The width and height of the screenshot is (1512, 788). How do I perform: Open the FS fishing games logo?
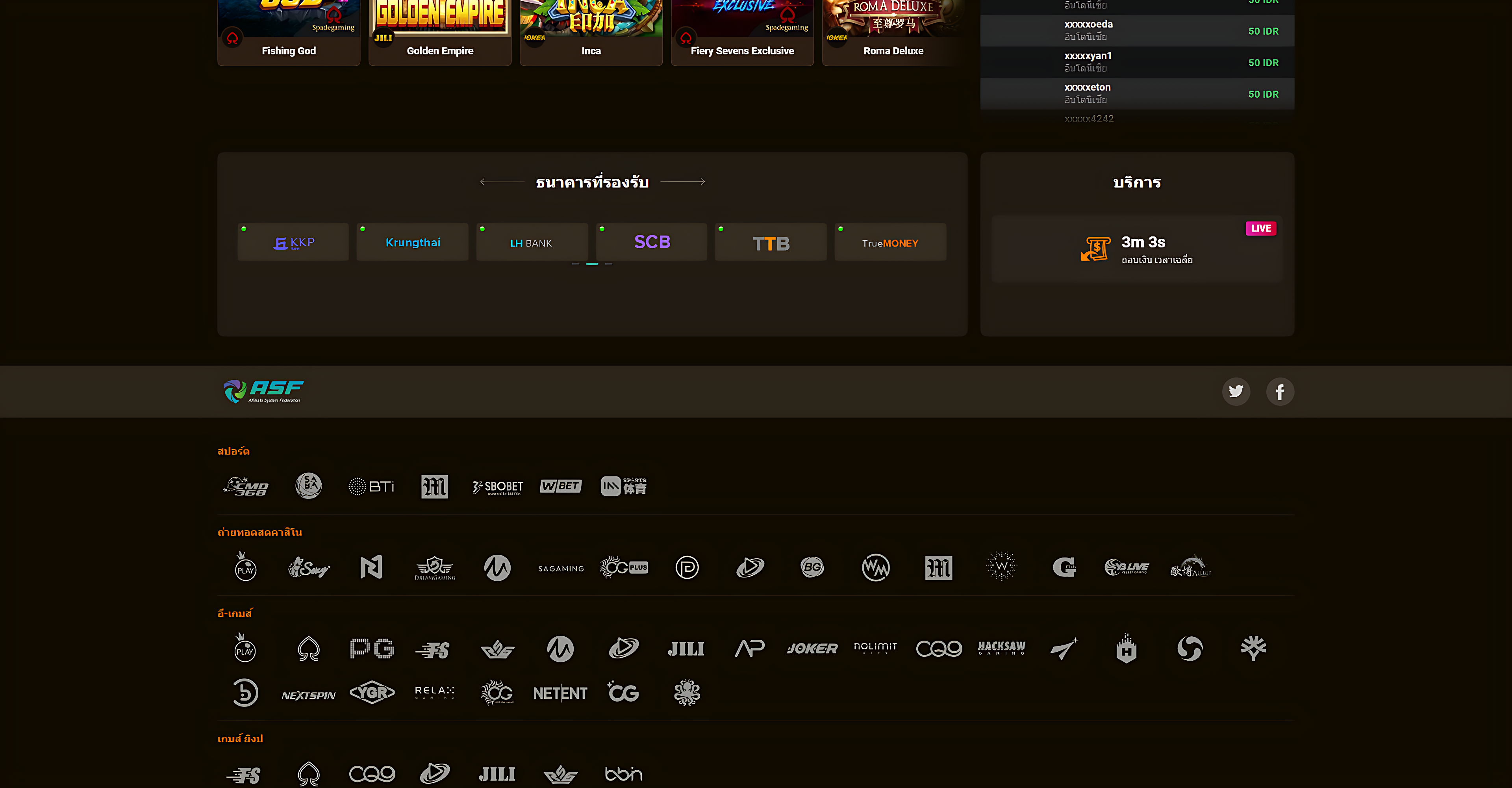(x=243, y=775)
